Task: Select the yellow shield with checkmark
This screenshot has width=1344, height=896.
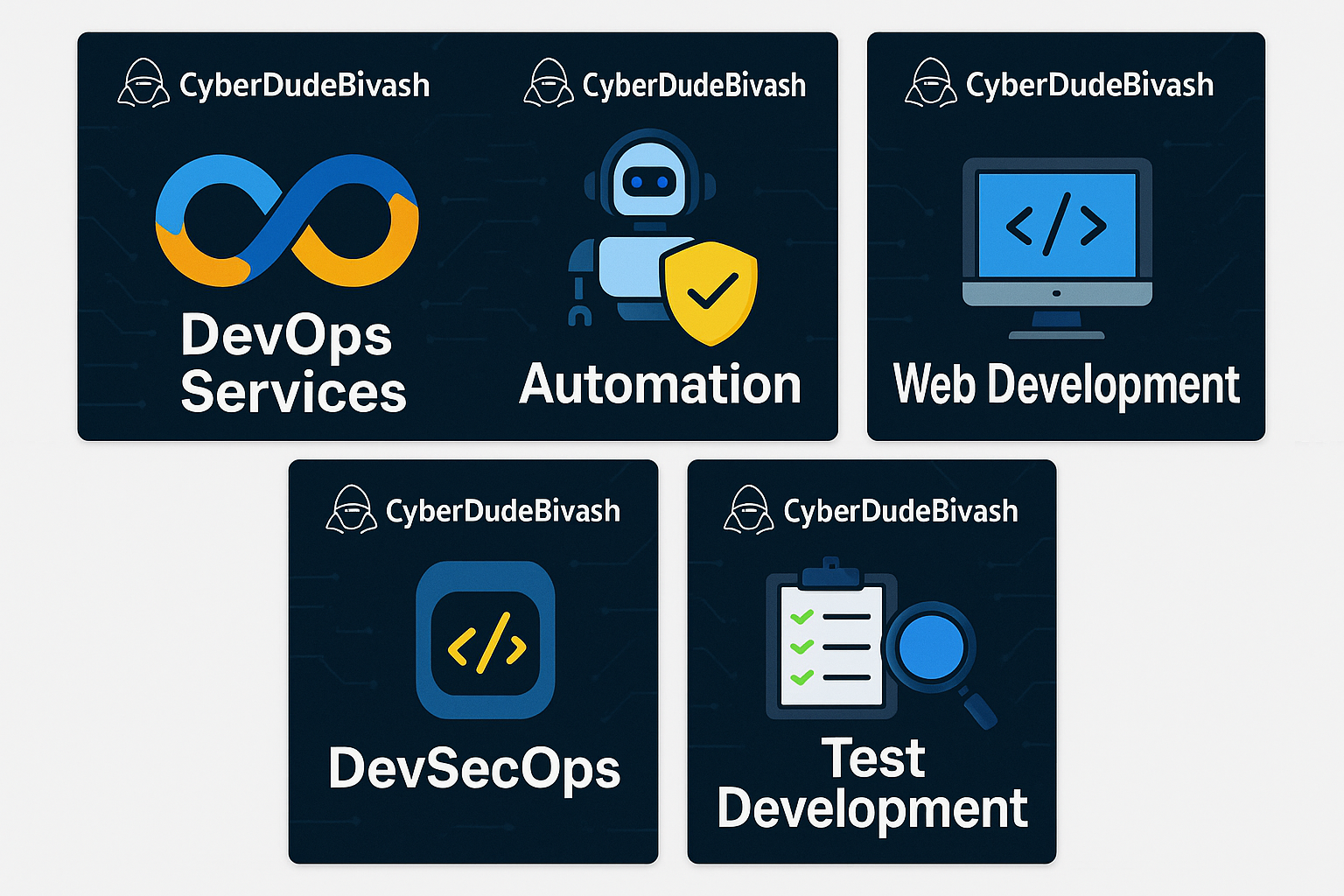Action: coord(710,291)
